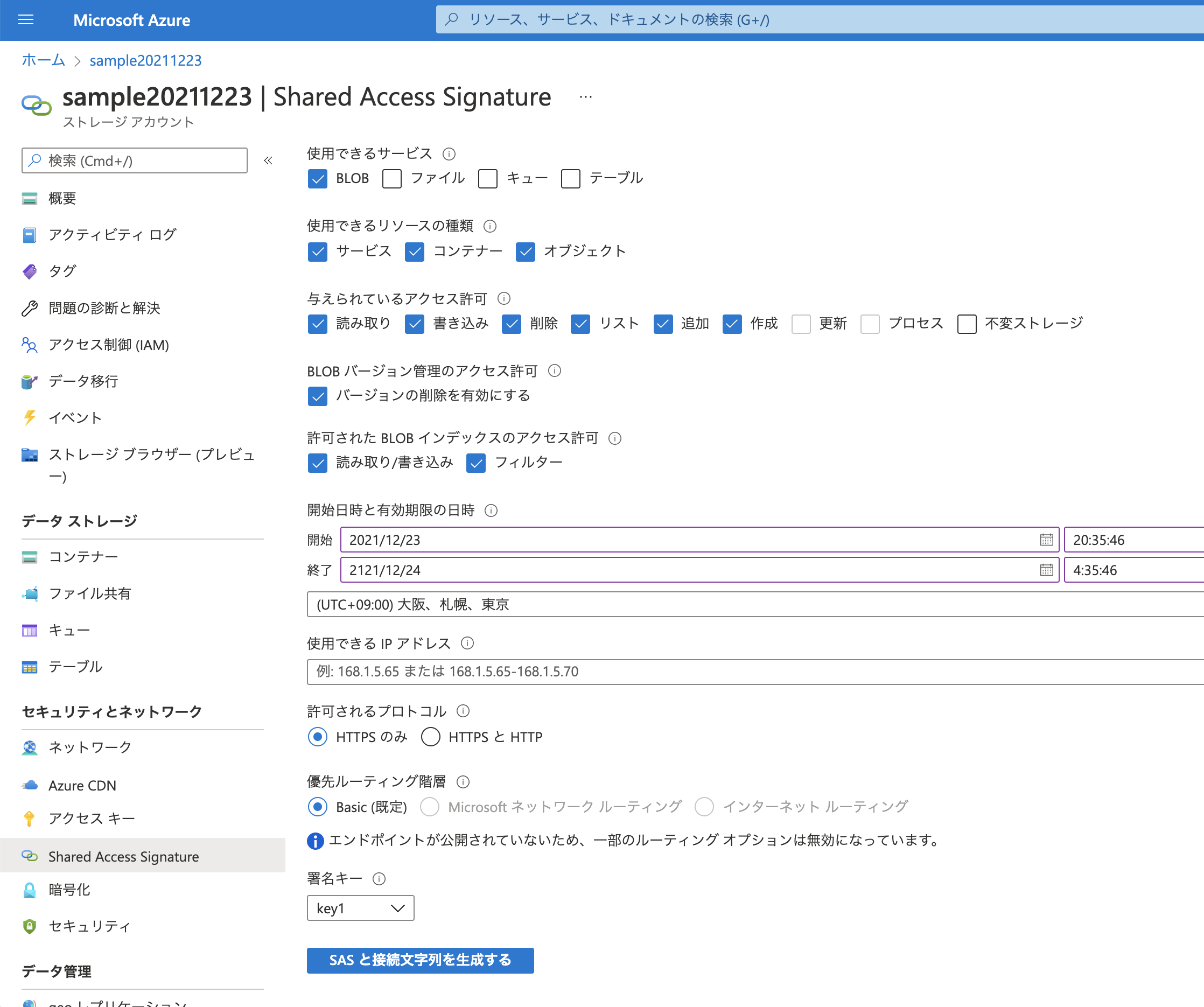Enable the ファイル service checkbox
The width and height of the screenshot is (1204, 1007).
[391, 178]
